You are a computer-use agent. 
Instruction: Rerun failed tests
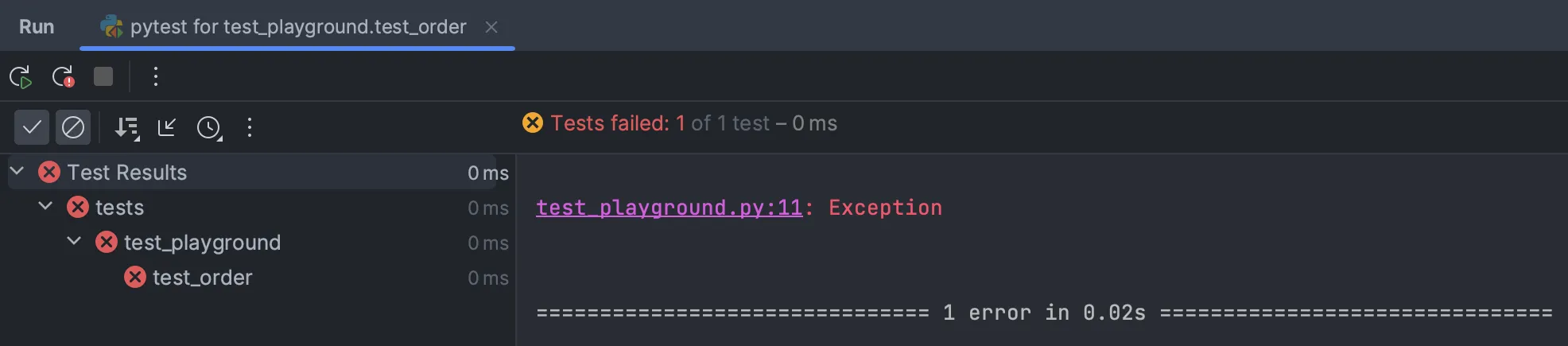(x=63, y=77)
